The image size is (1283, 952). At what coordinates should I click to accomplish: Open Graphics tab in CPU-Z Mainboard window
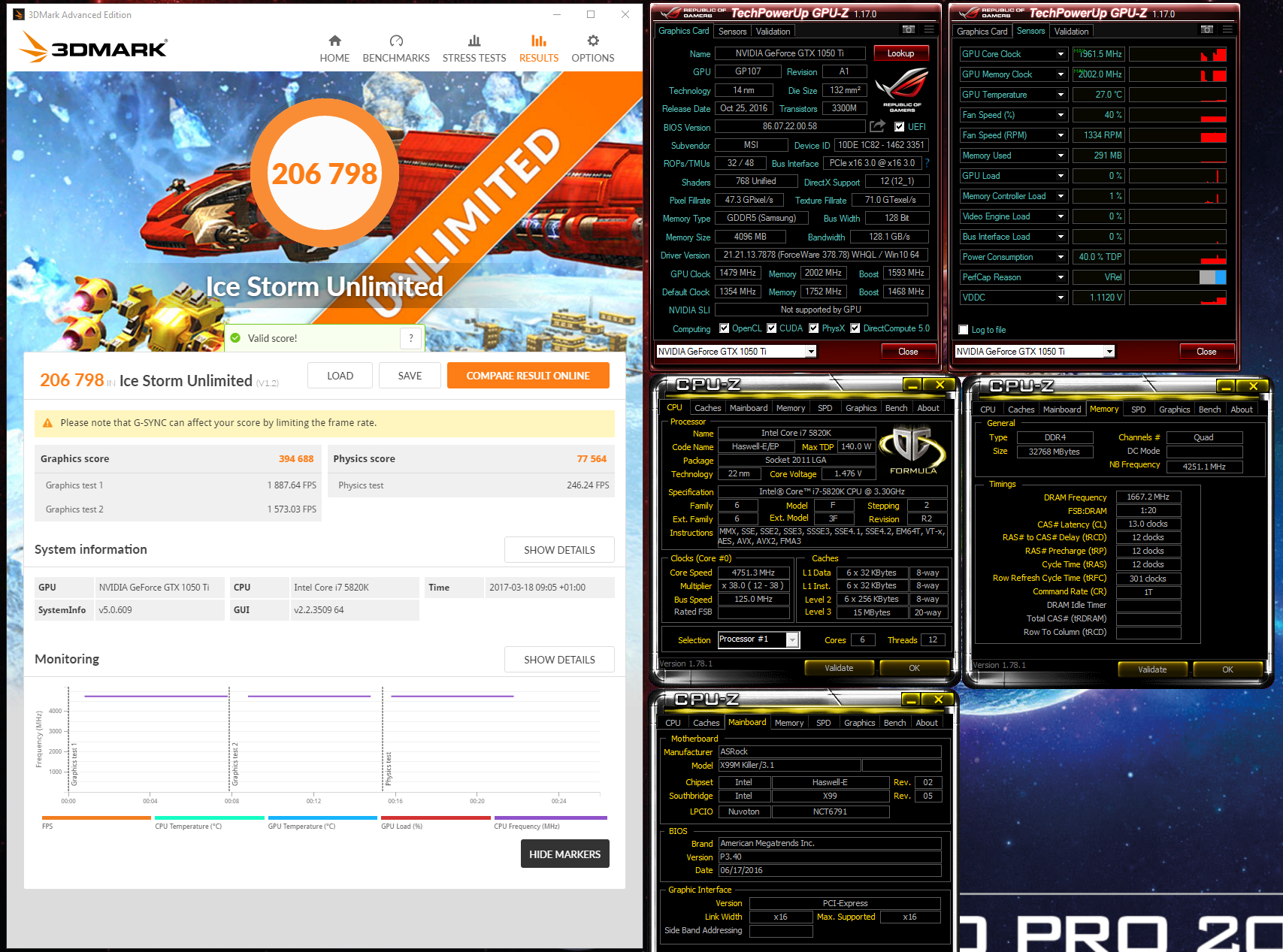(859, 723)
